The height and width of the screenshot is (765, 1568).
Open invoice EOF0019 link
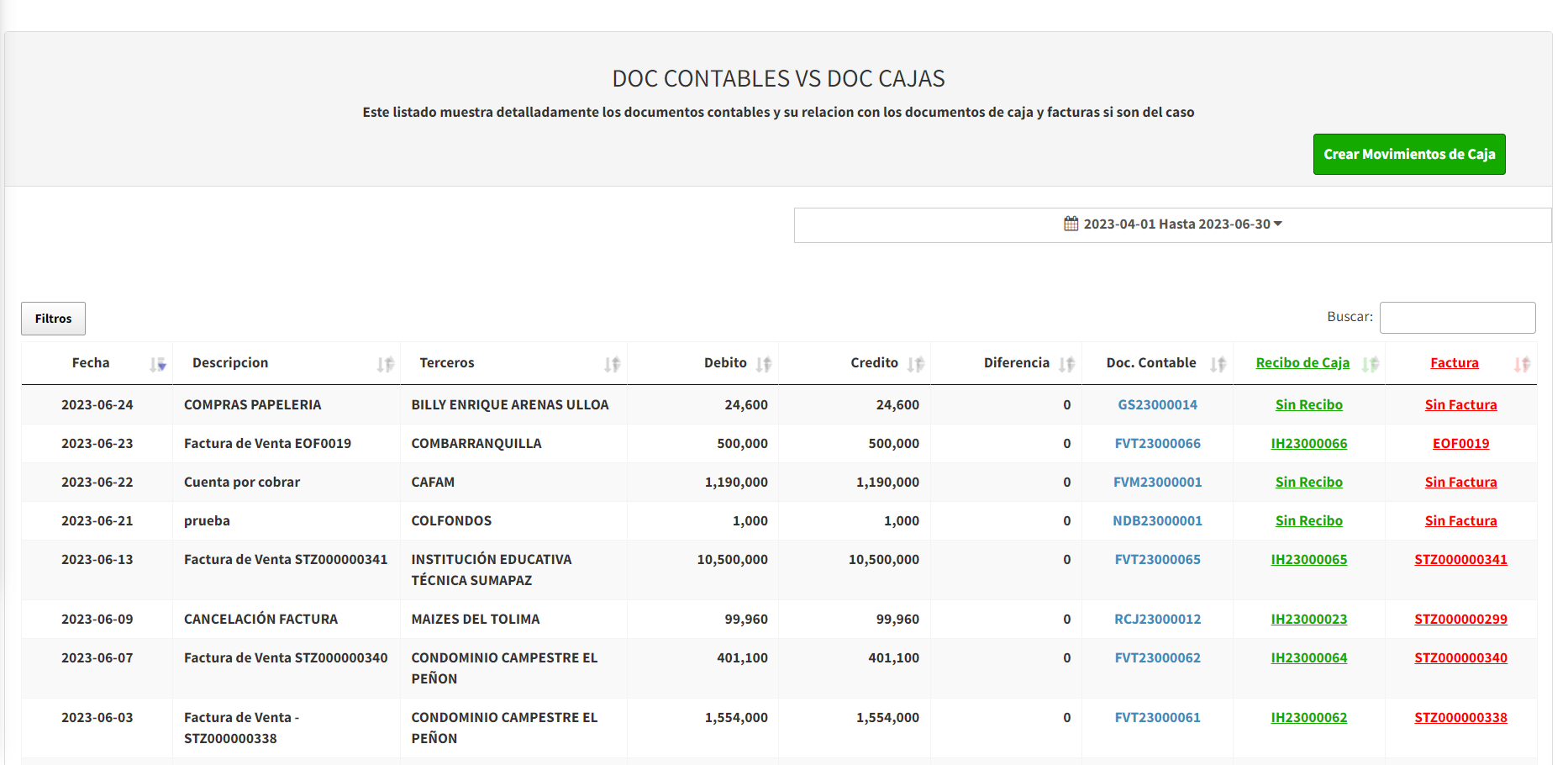coord(1460,444)
